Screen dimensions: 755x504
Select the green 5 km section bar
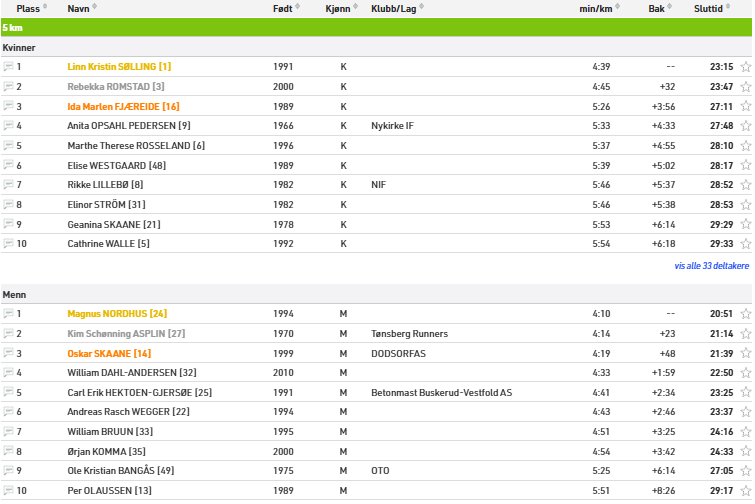tap(377, 28)
